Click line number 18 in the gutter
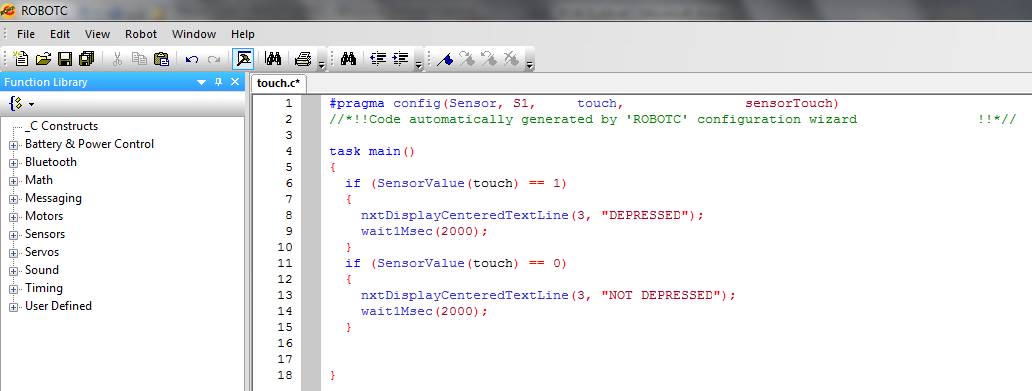Viewport: 1032px width, 391px height. click(x=285, y=375)
